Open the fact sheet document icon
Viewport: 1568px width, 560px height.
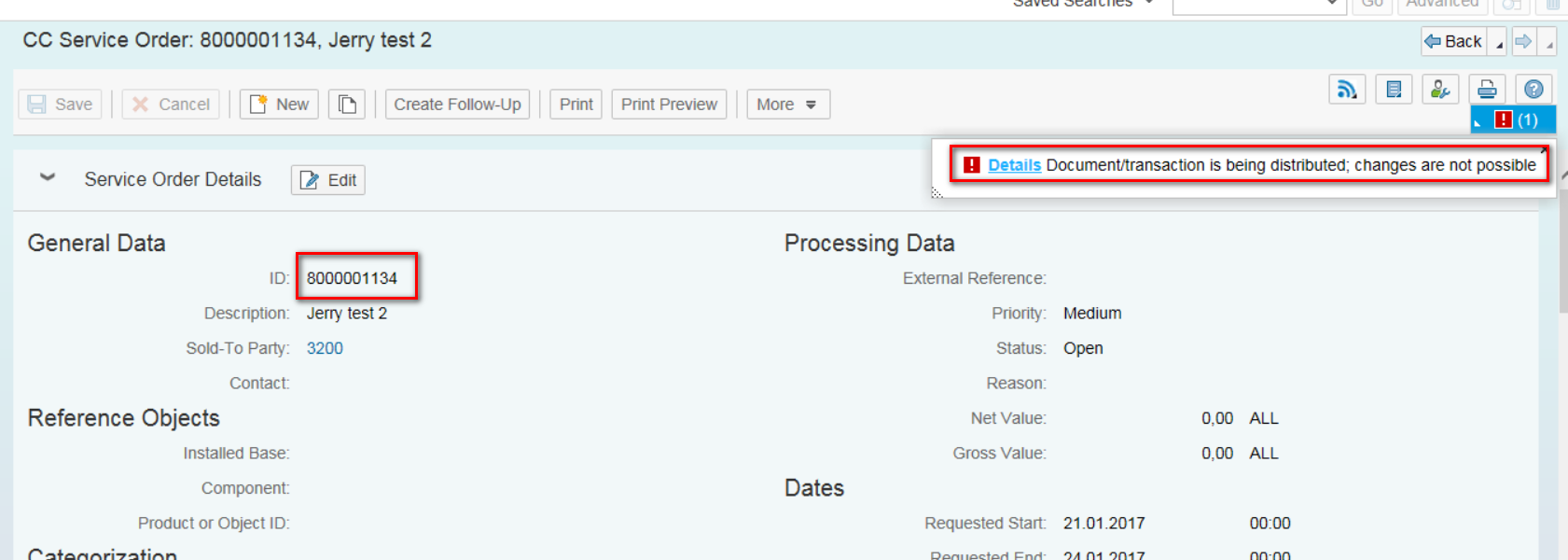[1394, 90]
